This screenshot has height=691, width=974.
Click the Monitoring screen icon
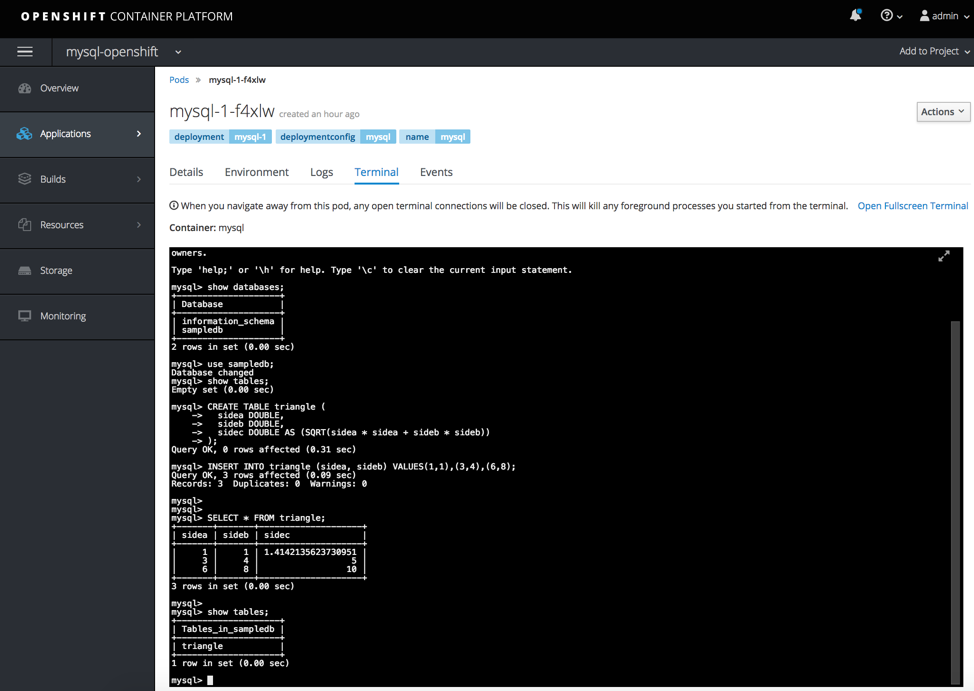coord(25,316)
